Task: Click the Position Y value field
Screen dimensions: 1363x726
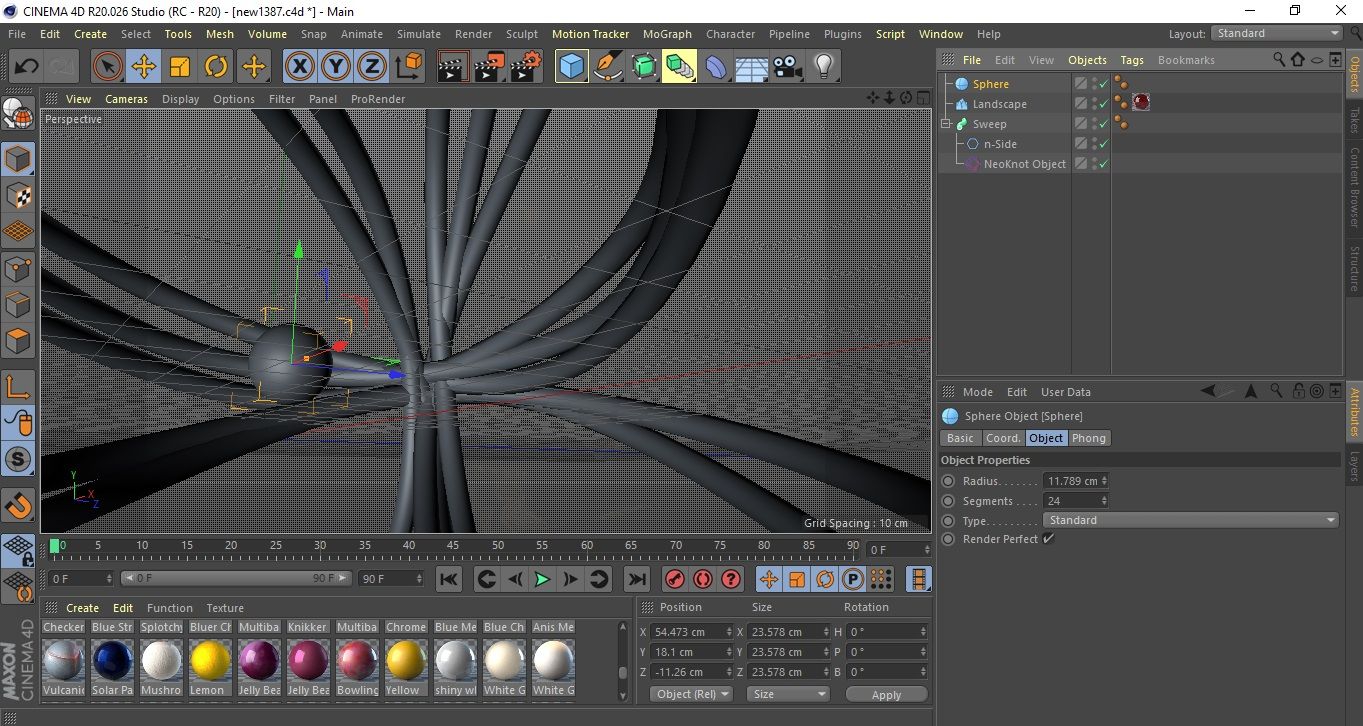Action: coord(686,652)
